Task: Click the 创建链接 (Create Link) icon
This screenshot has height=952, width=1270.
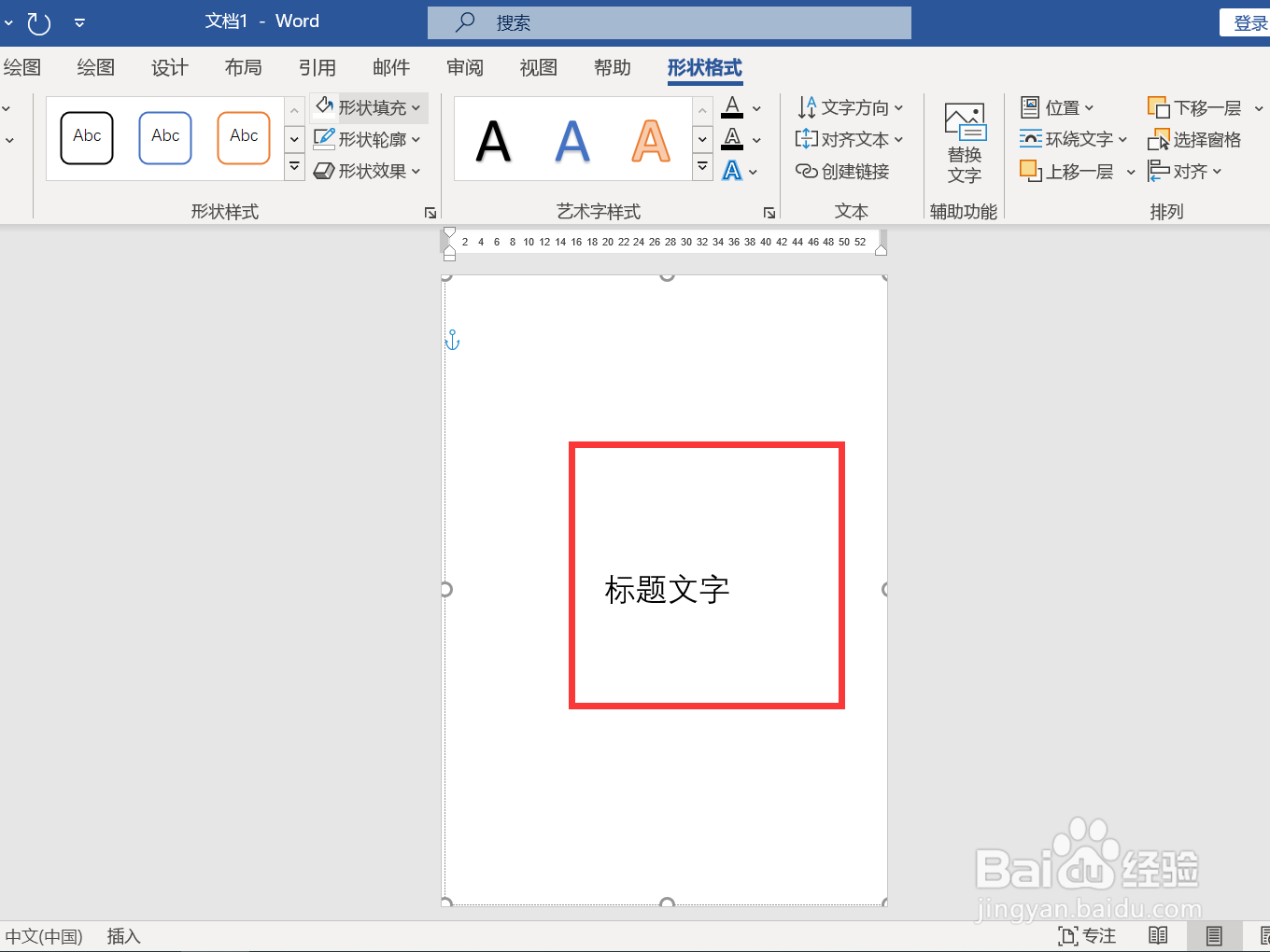Action: pos(806,171)
